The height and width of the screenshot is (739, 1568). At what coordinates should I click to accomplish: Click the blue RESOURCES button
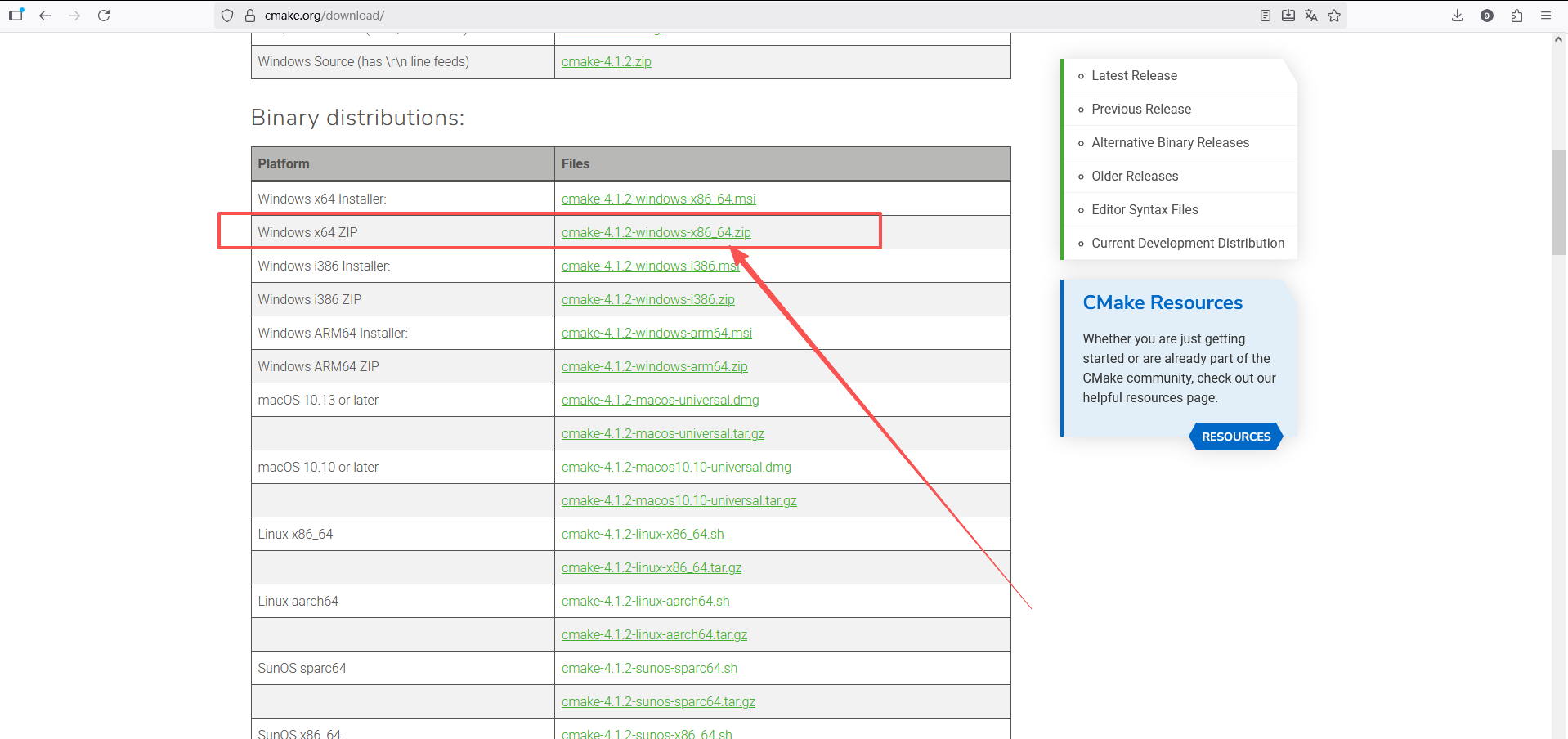coord(1236,437)
